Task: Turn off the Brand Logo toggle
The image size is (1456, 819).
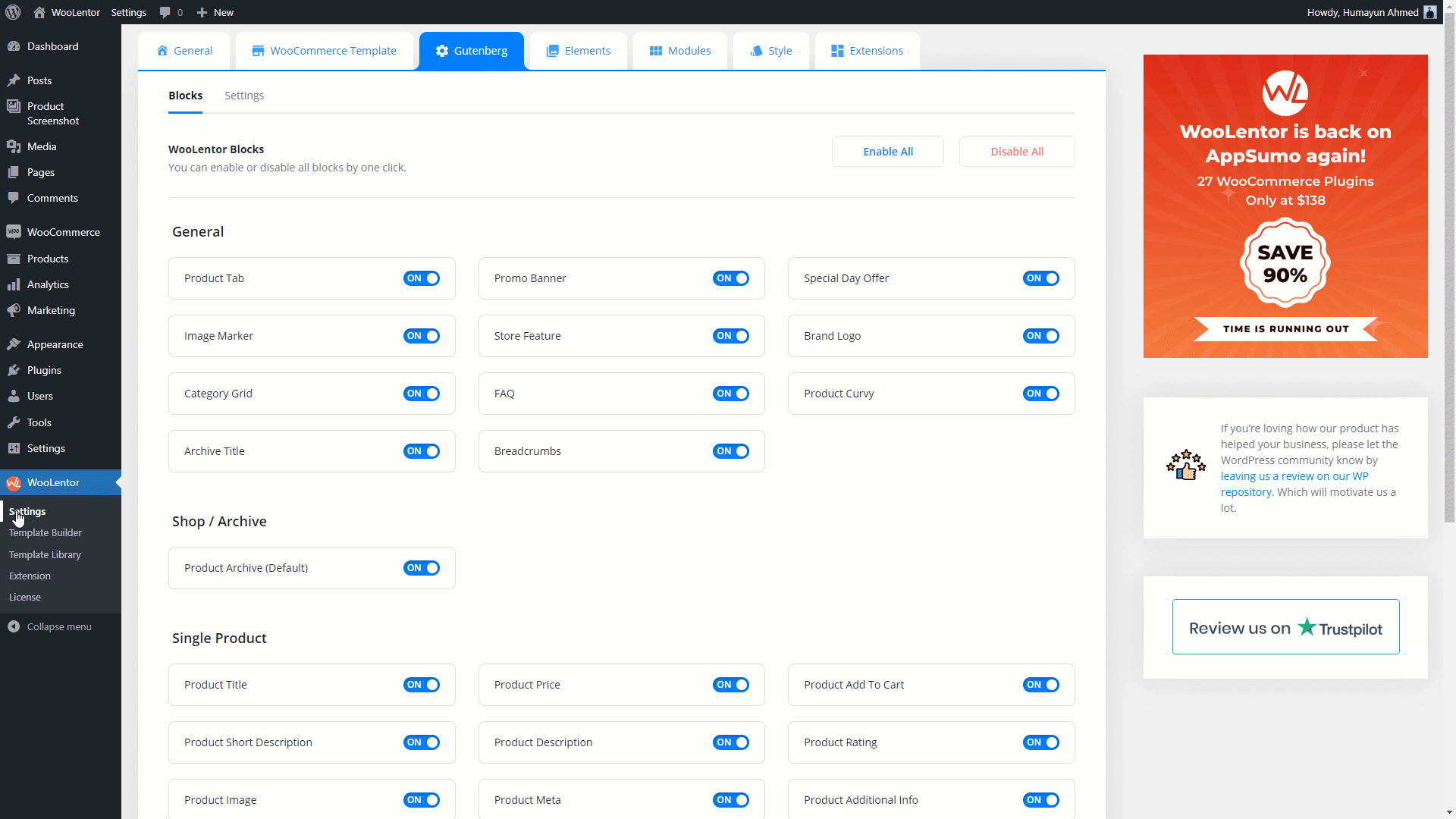Action: pyautogui.click(x=1040, y=336)
